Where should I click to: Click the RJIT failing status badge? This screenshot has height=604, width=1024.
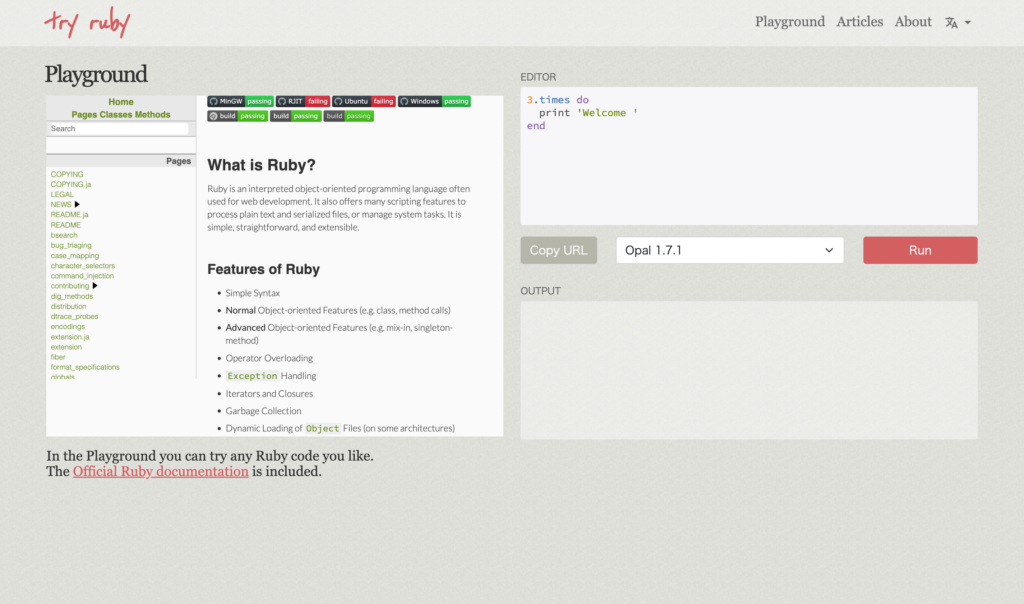pyautogui.click(x=303, y=101)
